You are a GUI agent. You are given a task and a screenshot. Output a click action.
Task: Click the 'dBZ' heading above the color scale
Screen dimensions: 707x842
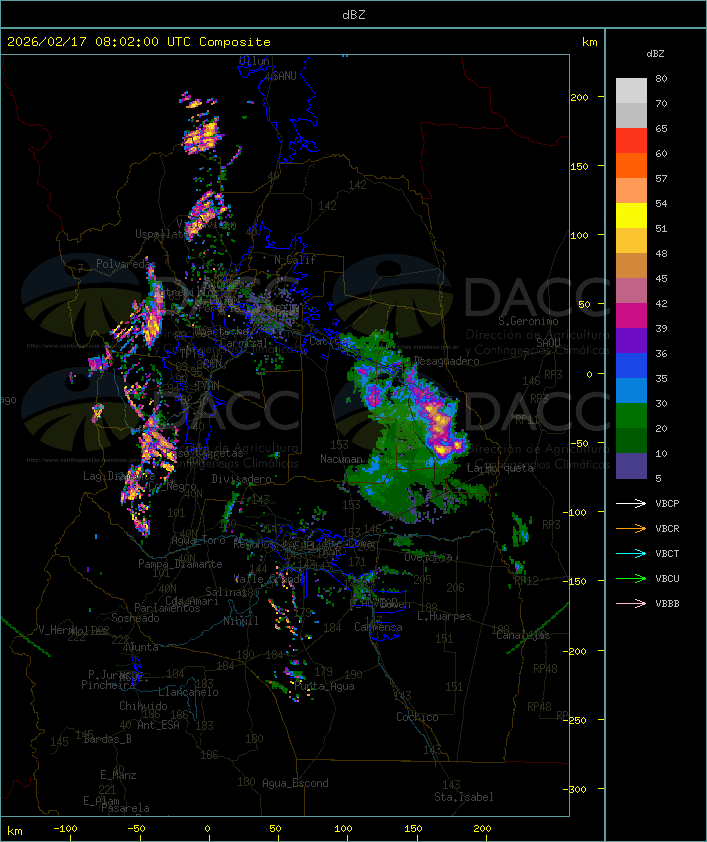[655, 54]
